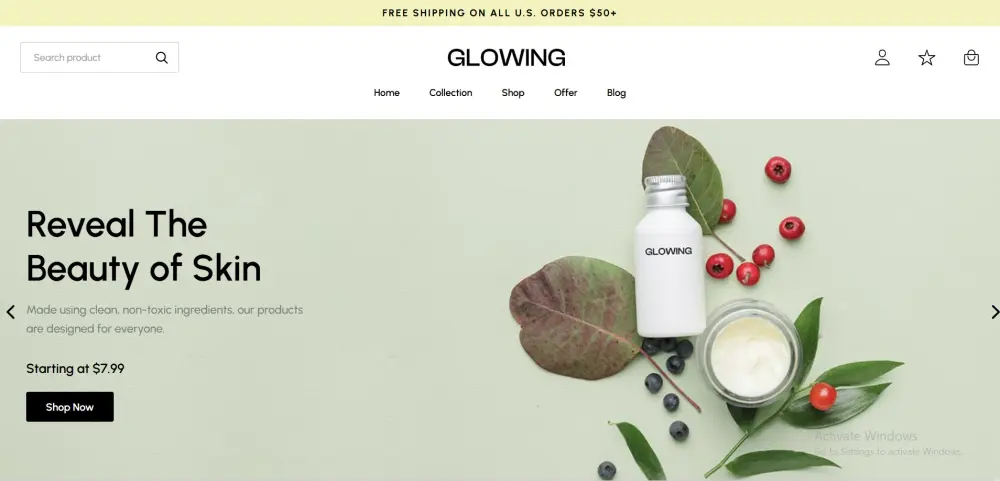
Task: Click the cream jar in hero image
Action: click(750, 354)
